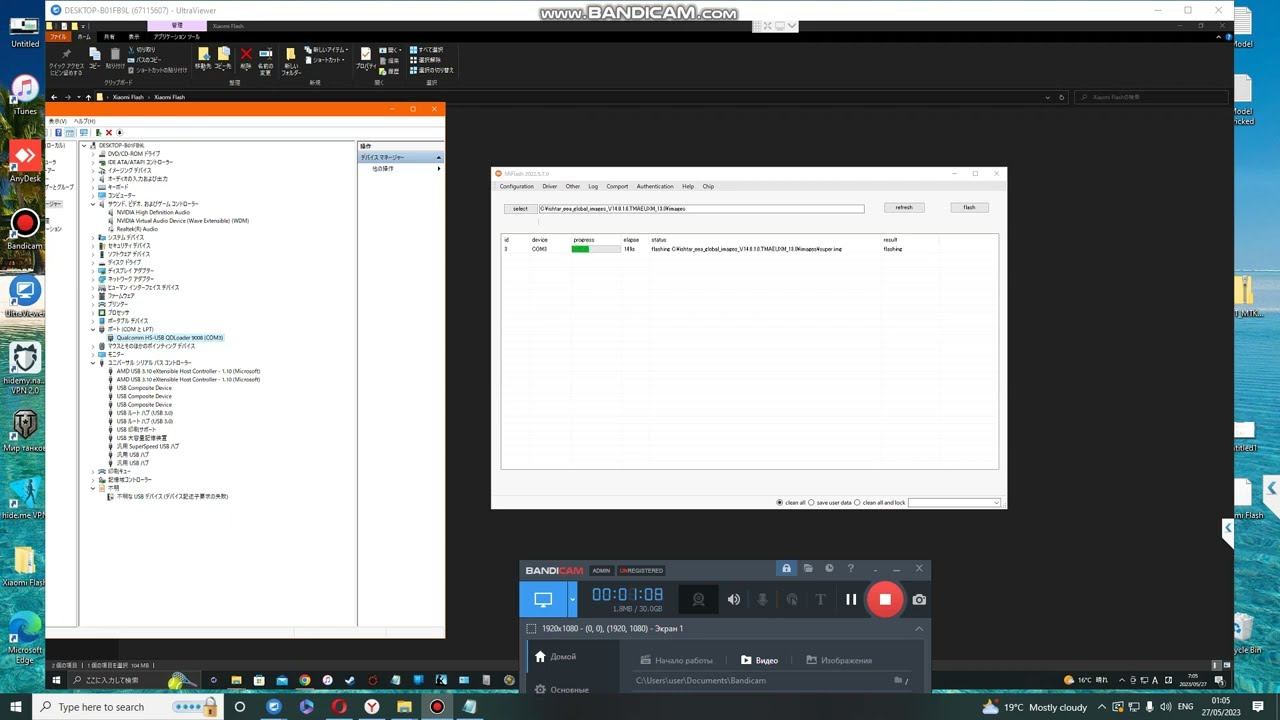Click MiFlash flash button
1280x720 pixels.
[969, 208]
